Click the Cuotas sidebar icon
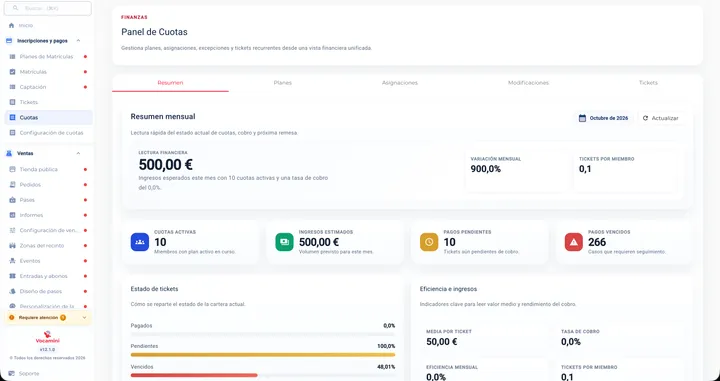This screenshot has height=381, width=720. (12, 118)
